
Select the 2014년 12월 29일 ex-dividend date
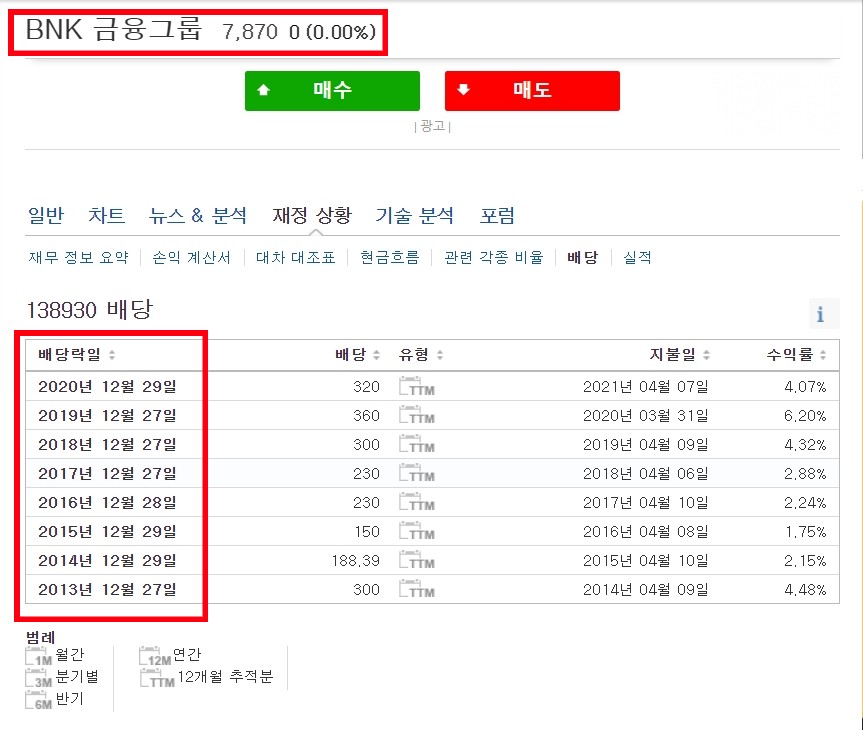tap(107, 560)
